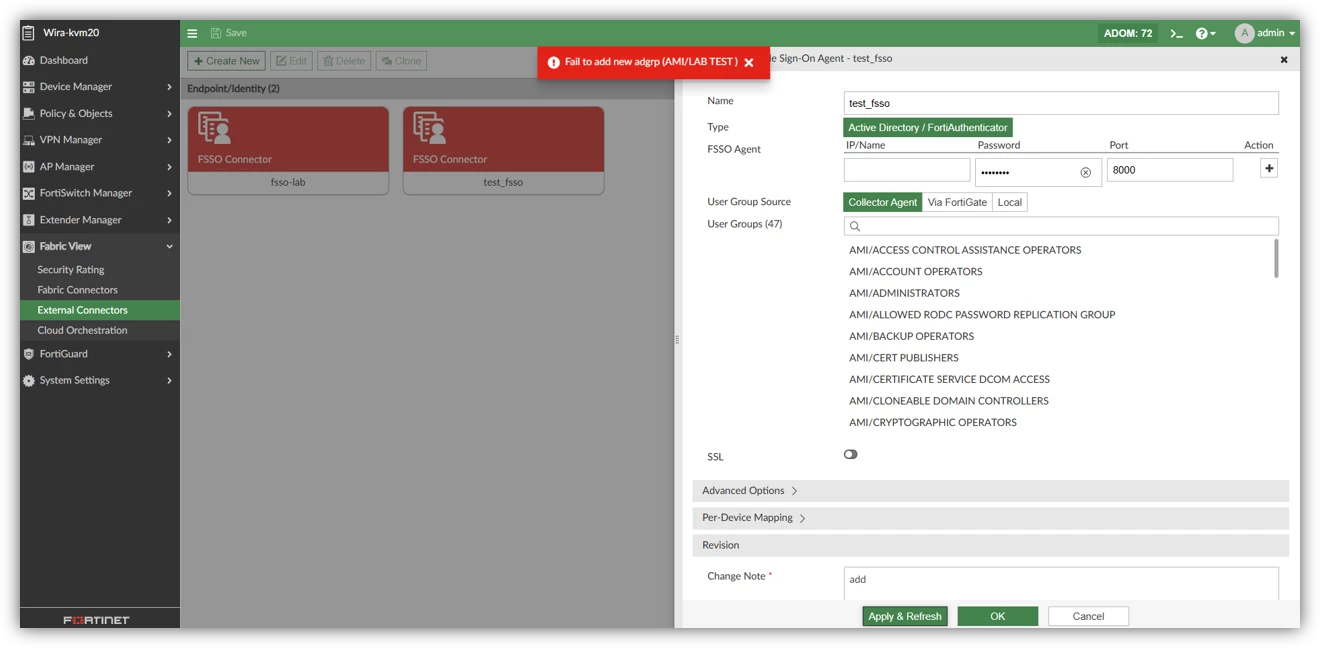Image resolution: width=1320 pixels, height=648 pixels.
Task: Close the Sign-On Agent panel
Action: 1284,60
